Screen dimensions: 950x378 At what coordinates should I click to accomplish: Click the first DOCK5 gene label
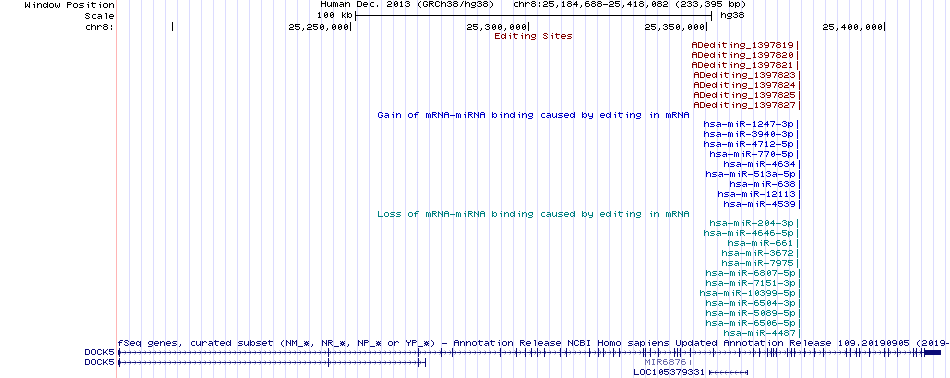tap(99, 353)
